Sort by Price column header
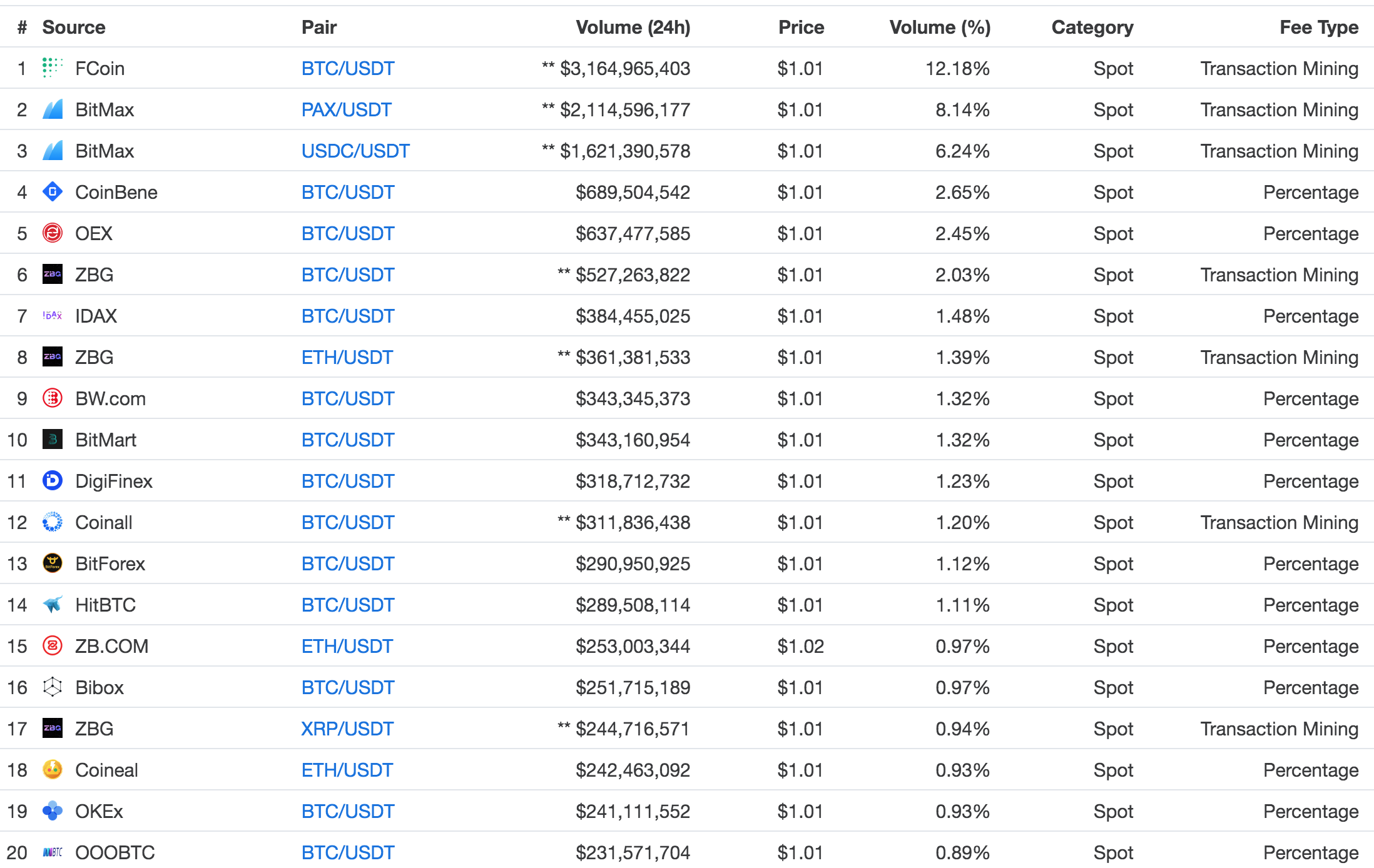 tap(801, 27)
